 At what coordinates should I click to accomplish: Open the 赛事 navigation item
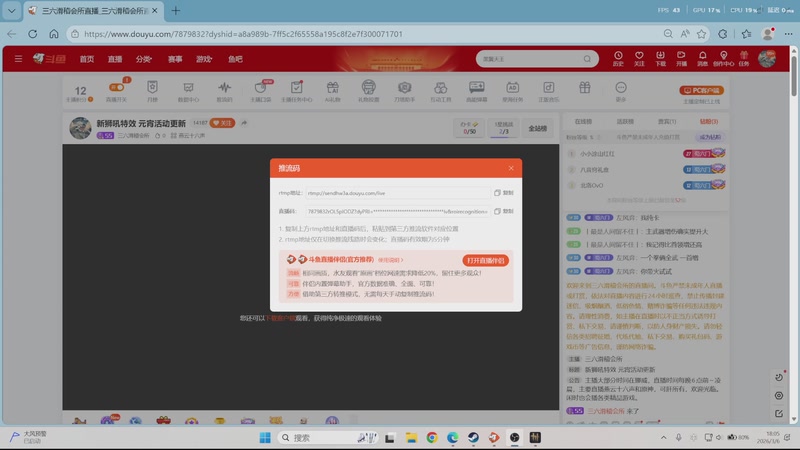pos(175,59)
